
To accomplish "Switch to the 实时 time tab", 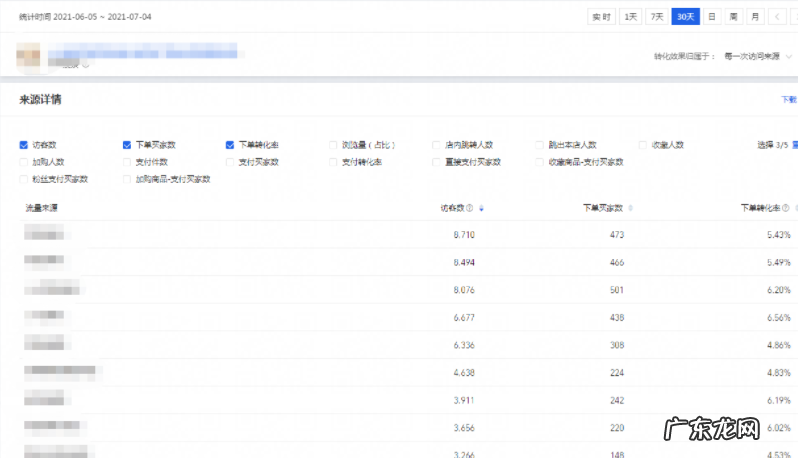I will click(602, 17).
